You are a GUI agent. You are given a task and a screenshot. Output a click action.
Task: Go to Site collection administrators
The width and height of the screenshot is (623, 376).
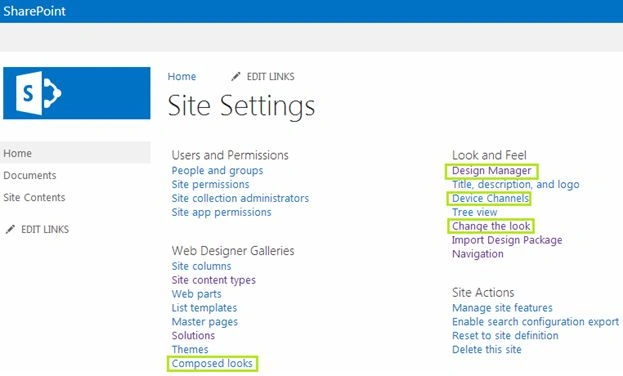tap(240, 198)
